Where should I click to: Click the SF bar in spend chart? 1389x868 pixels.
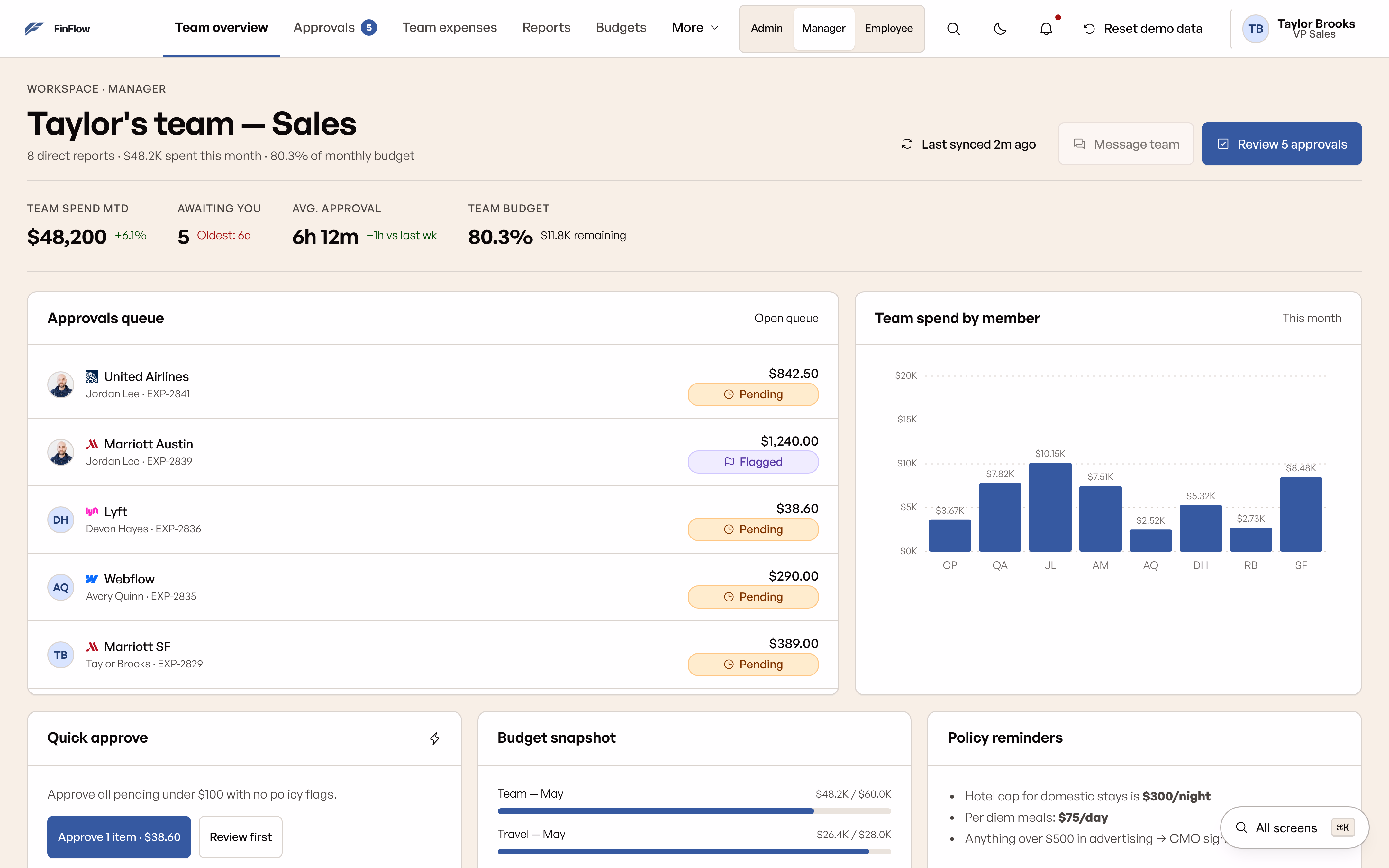tap(1301, 514)
